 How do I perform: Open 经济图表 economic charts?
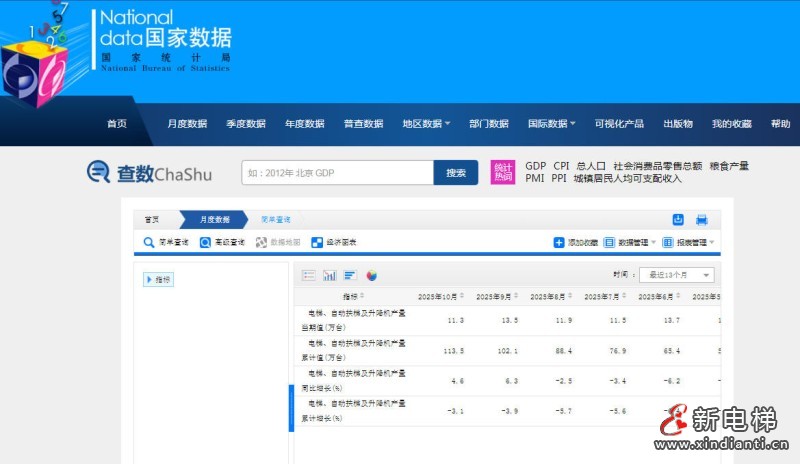click(334, 242)
